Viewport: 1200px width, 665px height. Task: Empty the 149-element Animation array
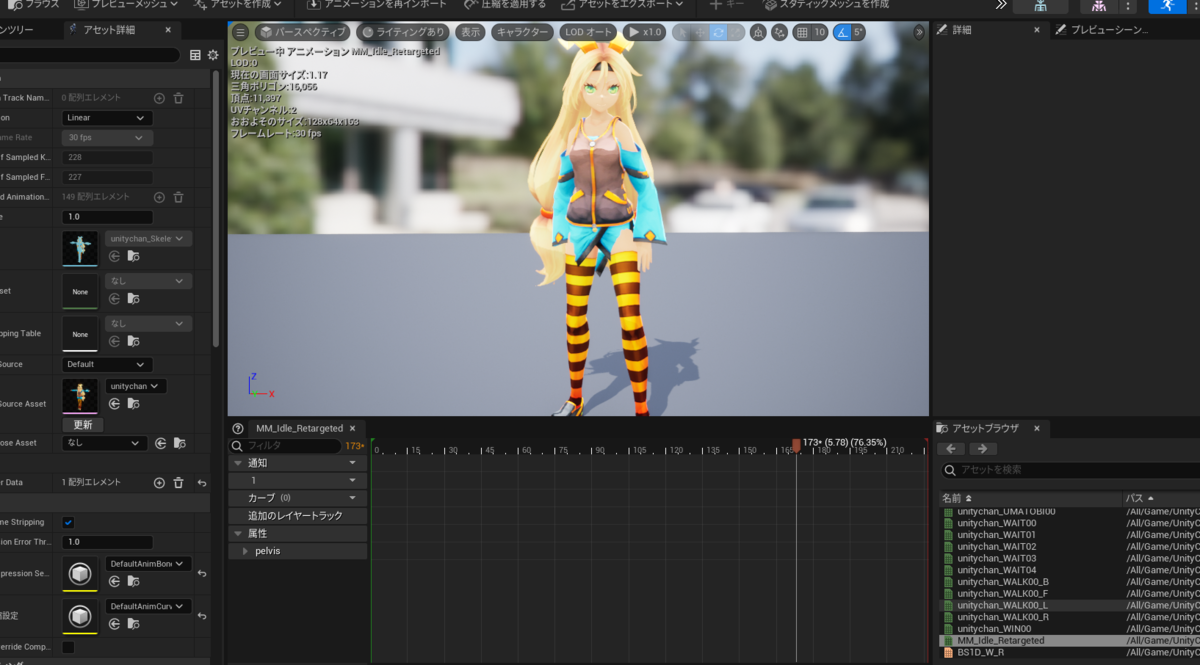tap(178, 197)
